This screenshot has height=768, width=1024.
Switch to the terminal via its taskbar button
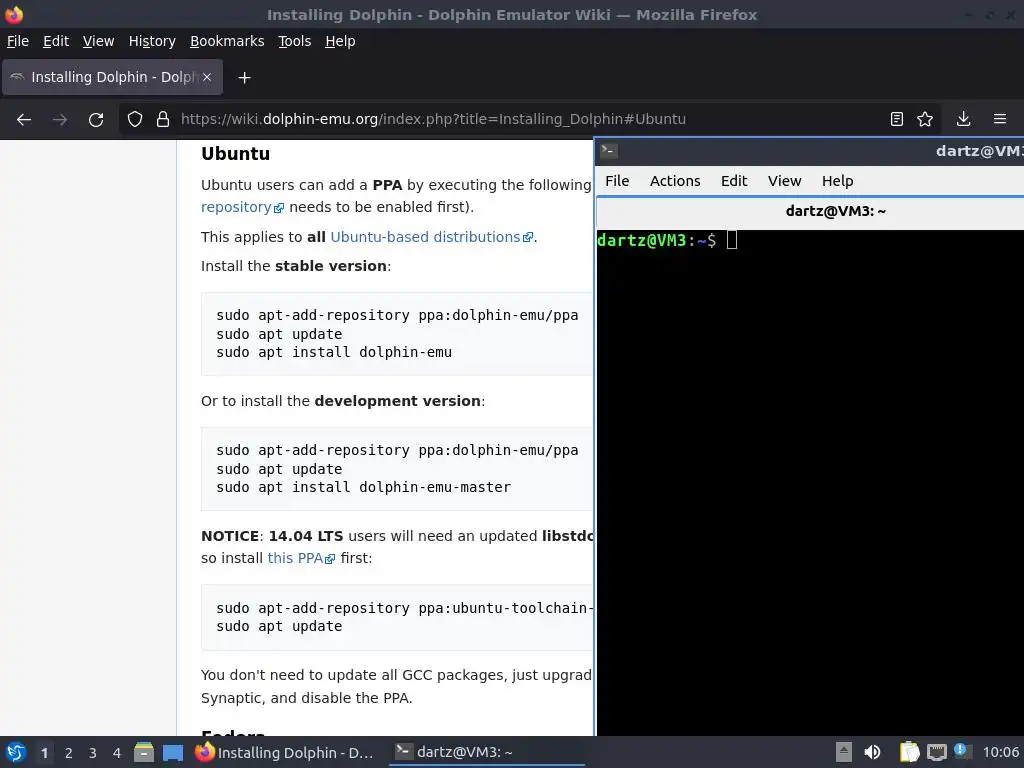point(487,752)
